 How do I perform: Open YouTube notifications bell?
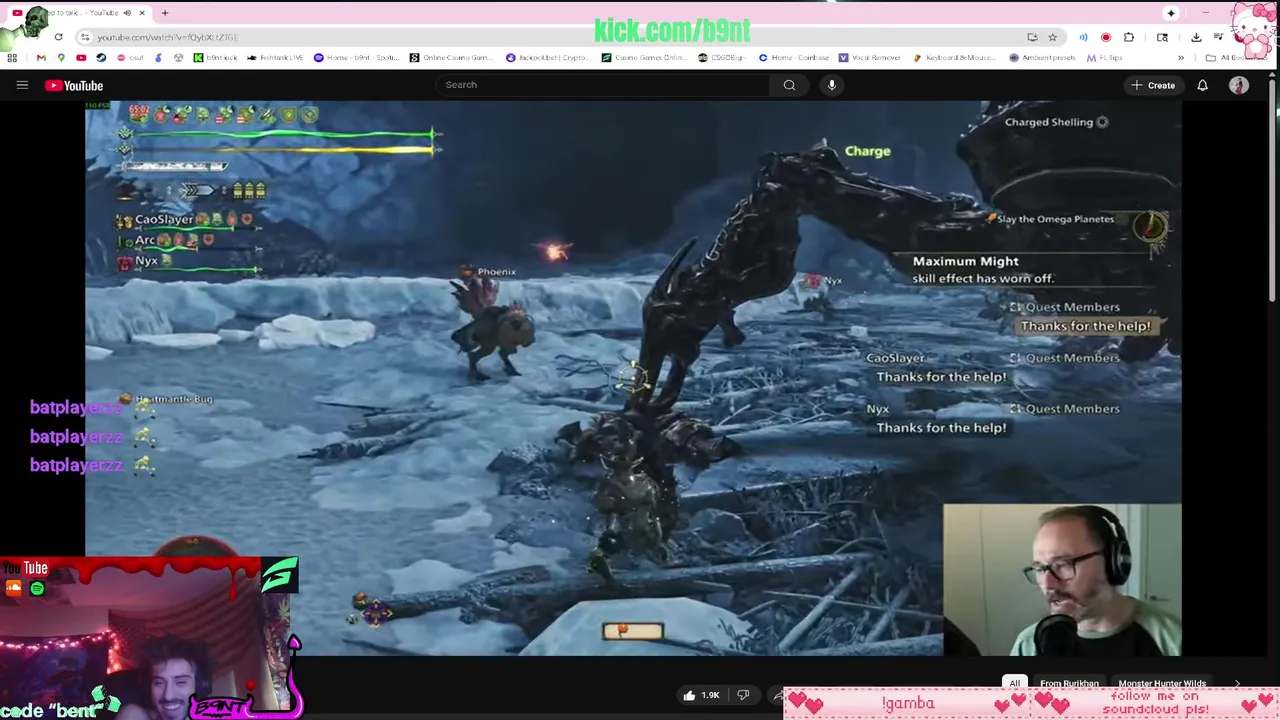[1203, 86]
